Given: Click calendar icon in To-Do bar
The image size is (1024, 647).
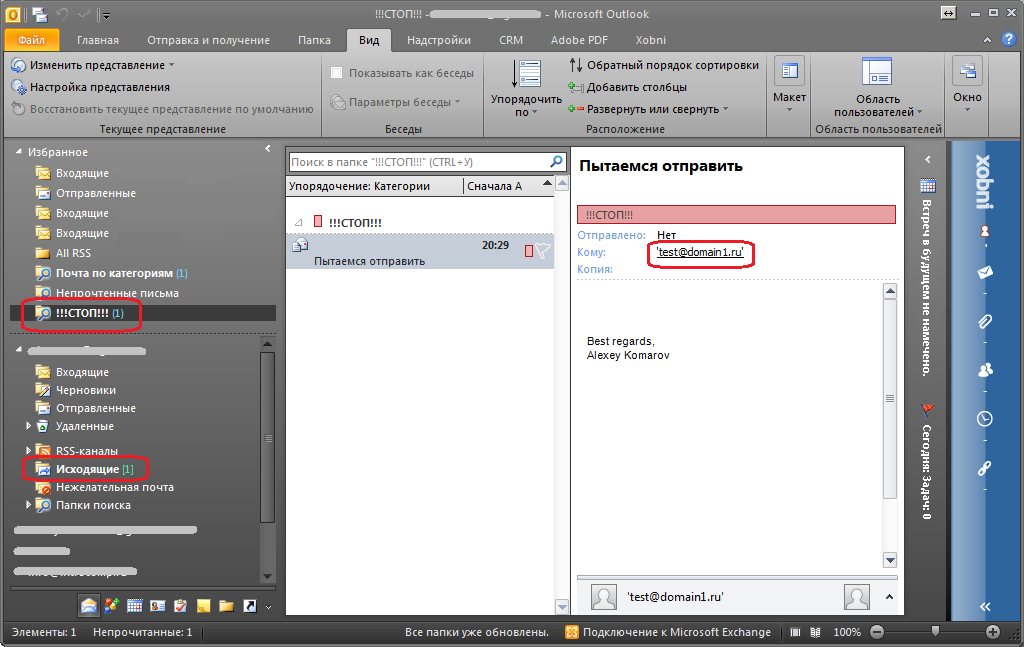Looking at the screenshot, I should click(x=927, y=185).
